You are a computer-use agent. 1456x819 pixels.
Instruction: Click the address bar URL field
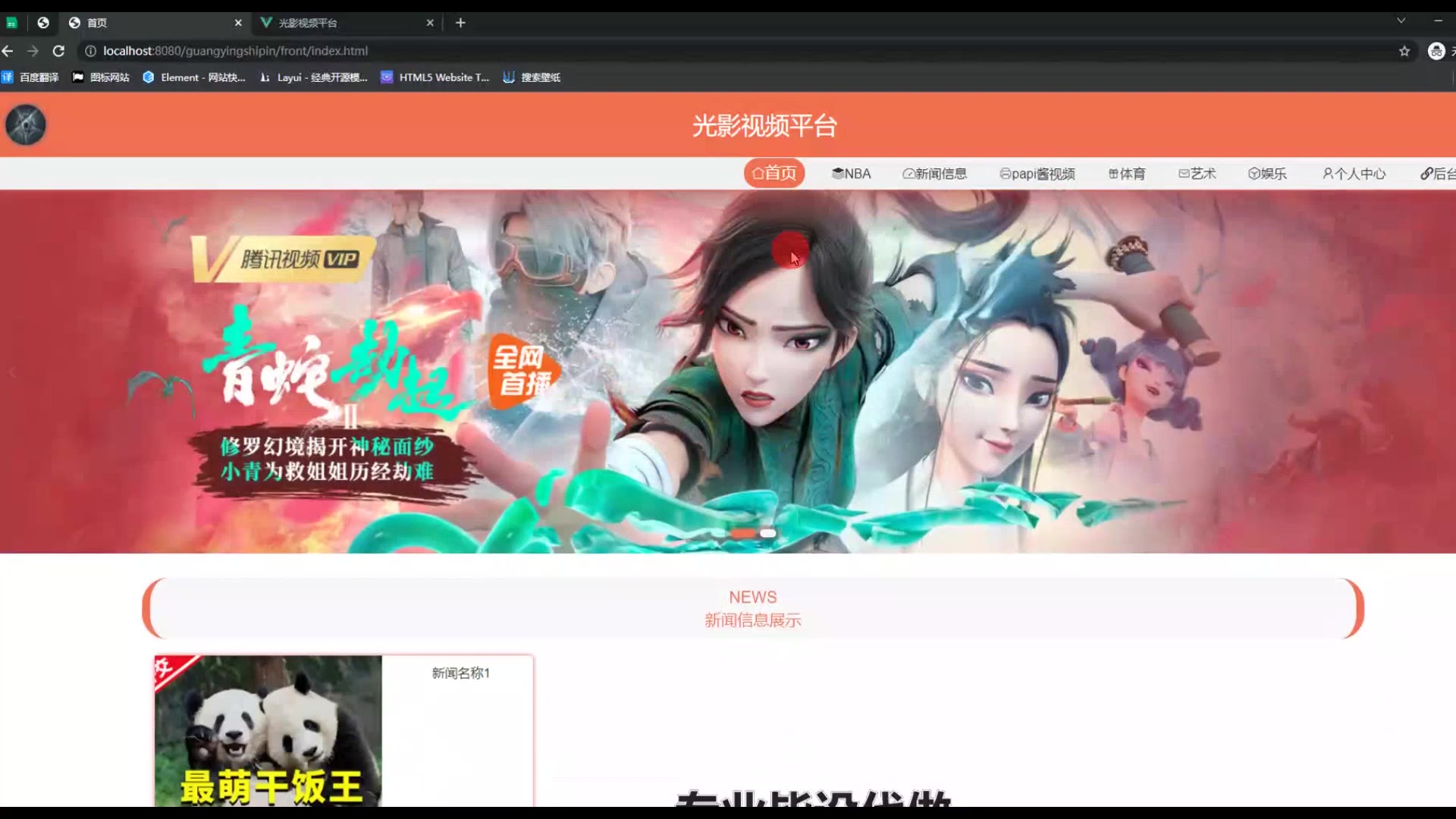coord(743,51)
